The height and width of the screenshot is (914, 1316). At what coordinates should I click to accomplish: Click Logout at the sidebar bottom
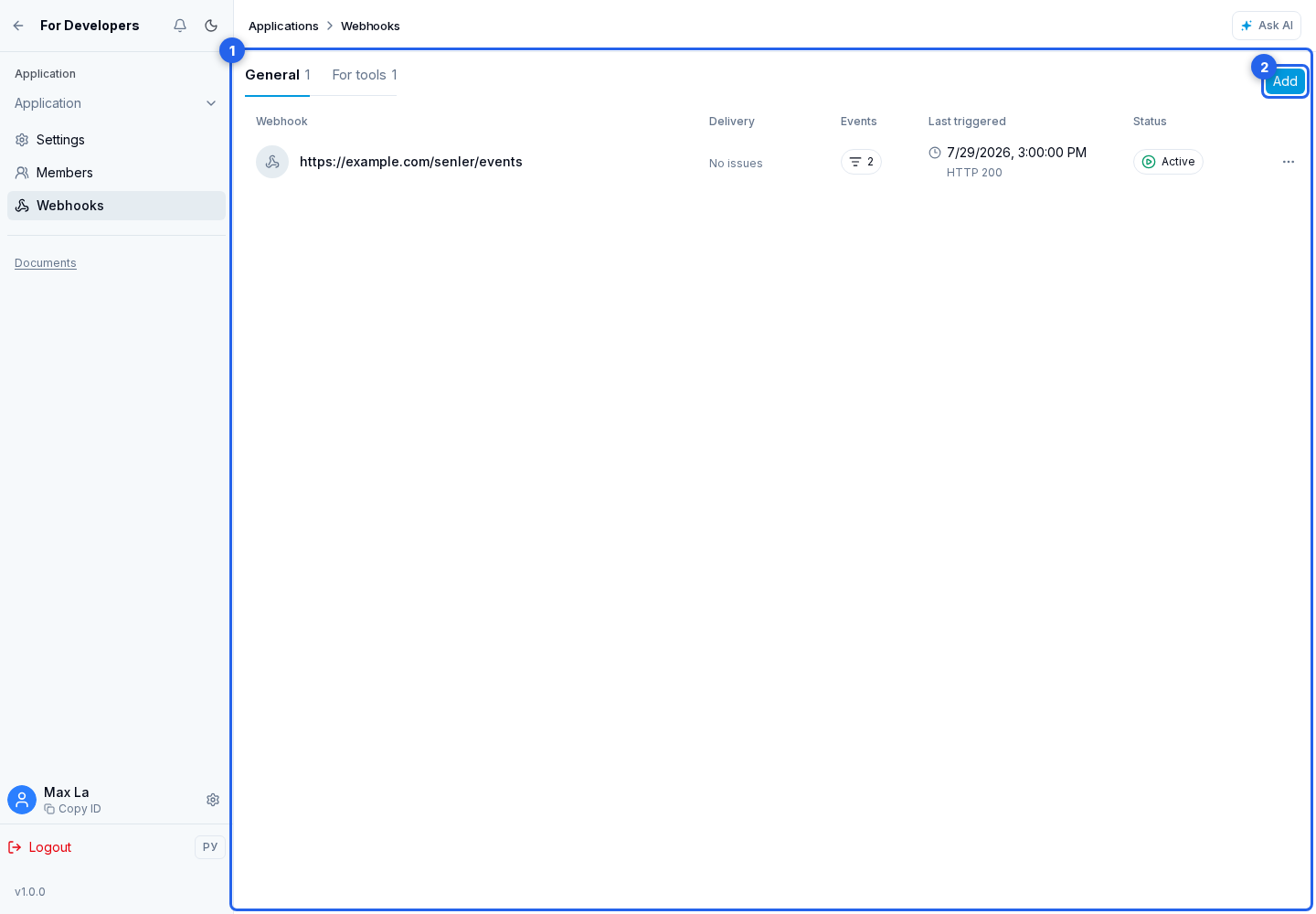40,847
